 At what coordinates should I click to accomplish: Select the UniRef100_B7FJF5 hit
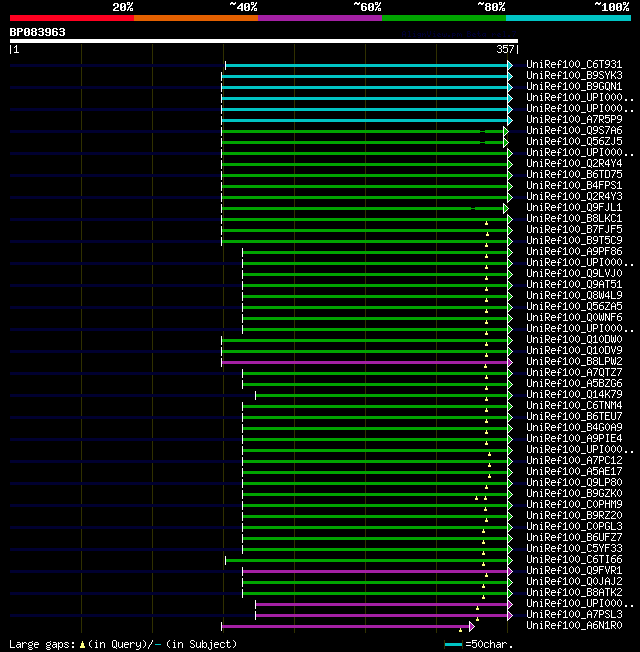click(574, 230)
